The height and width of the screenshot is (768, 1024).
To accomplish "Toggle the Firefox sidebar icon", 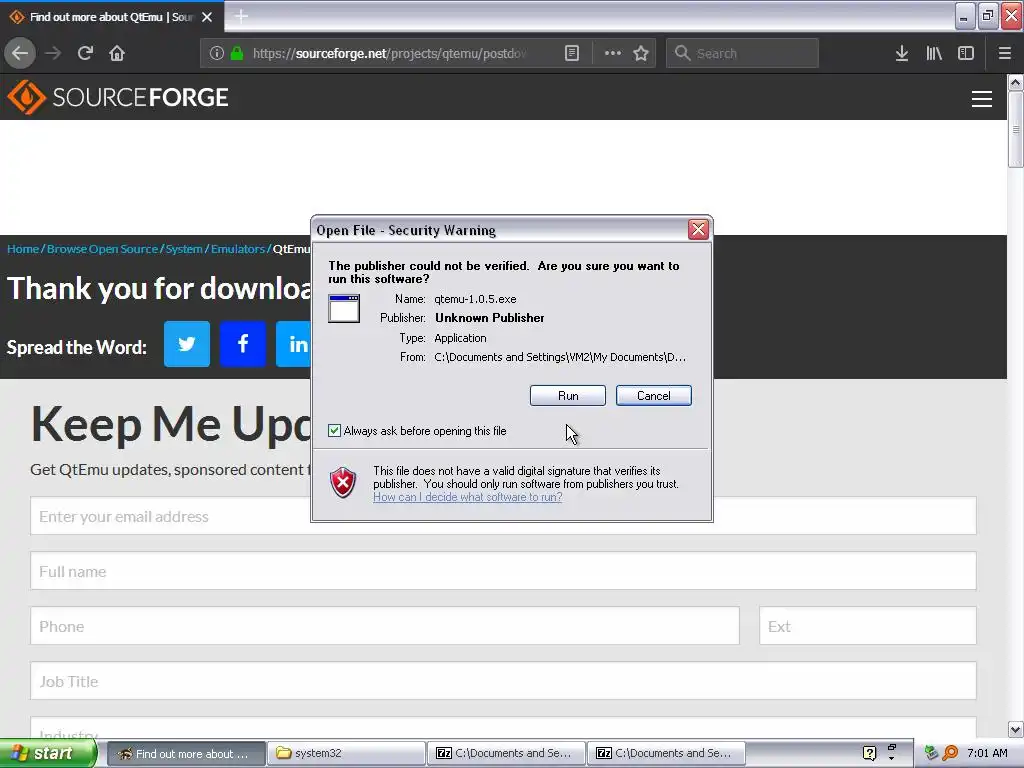I will pyautogui.click(x=966, y=54).
